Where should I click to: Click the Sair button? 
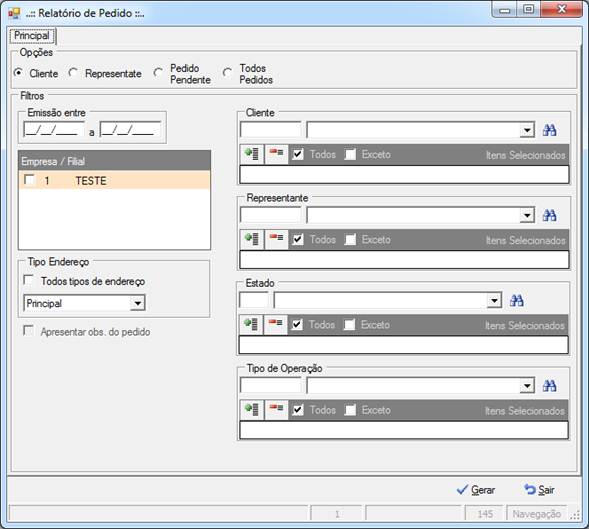tap(539, 490)
